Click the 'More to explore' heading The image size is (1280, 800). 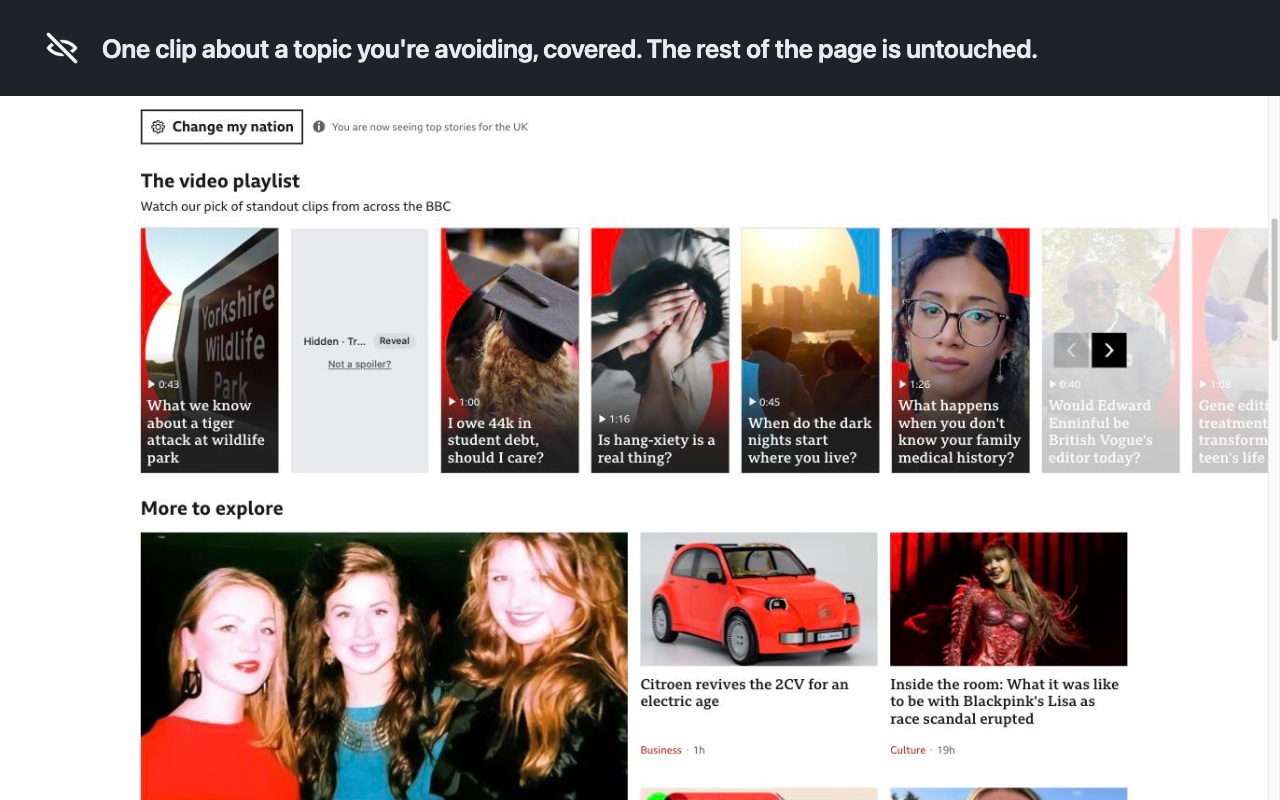pos(212,508)
